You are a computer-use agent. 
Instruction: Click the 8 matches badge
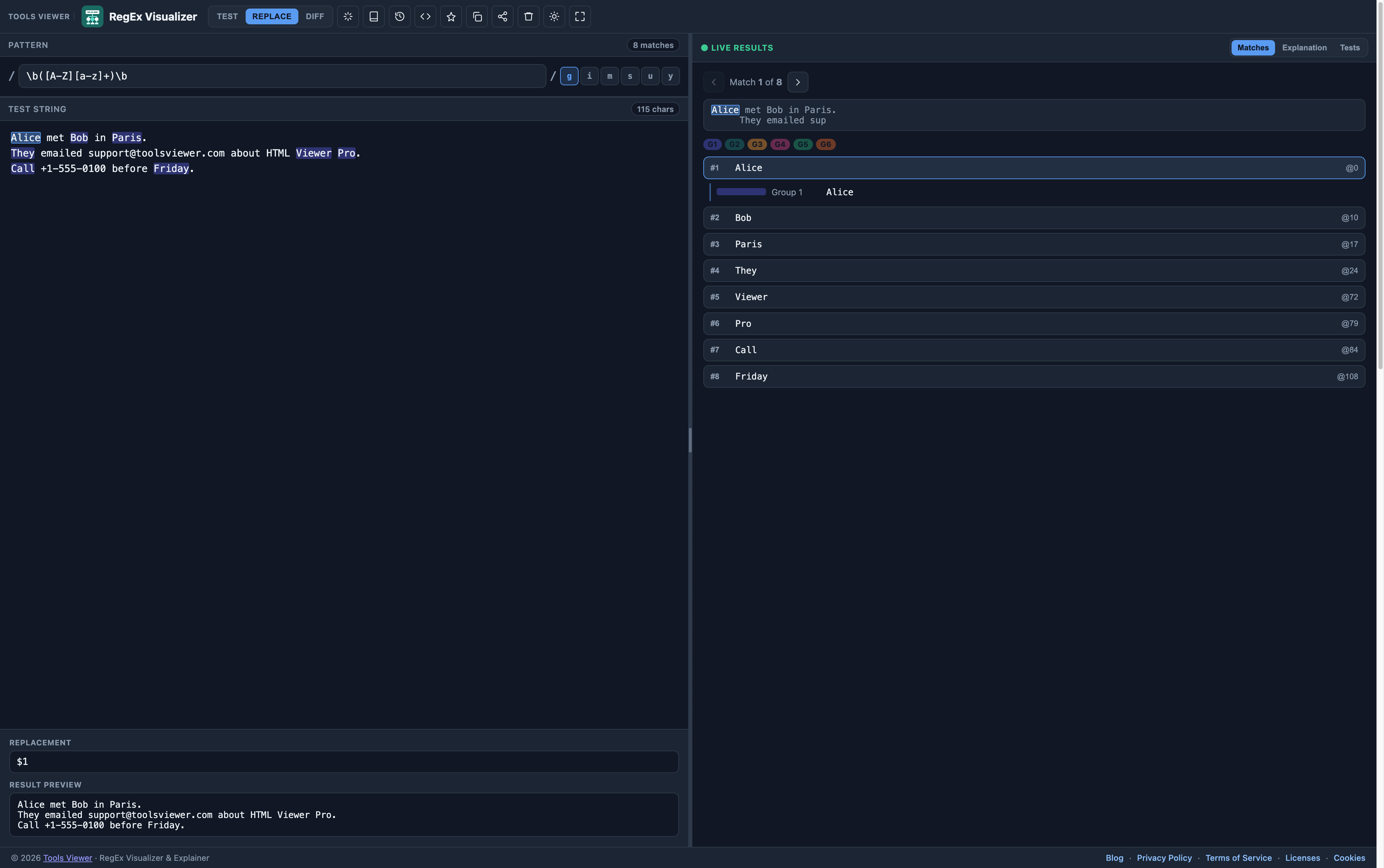(653, 45)
